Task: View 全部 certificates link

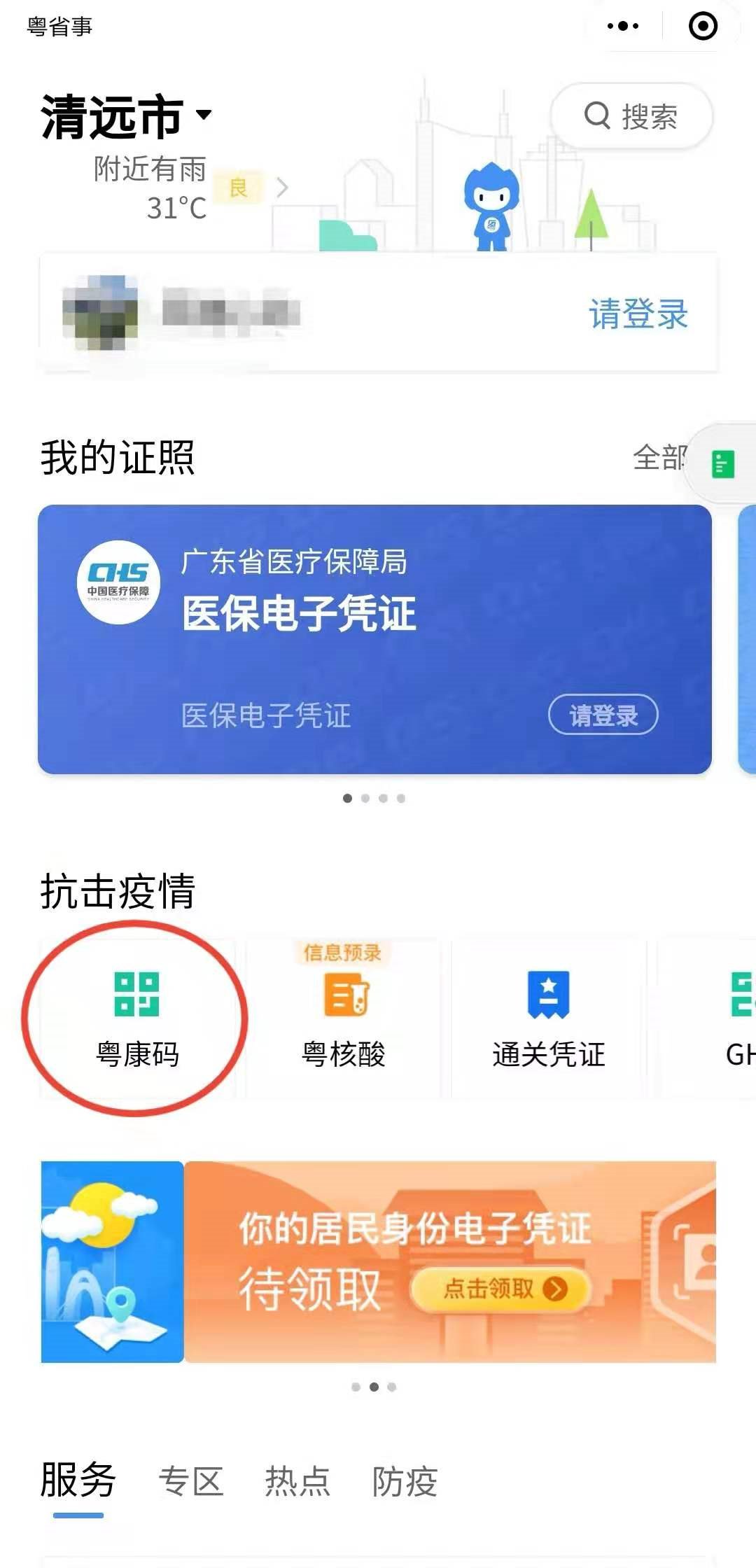Action: click(660, 458)
